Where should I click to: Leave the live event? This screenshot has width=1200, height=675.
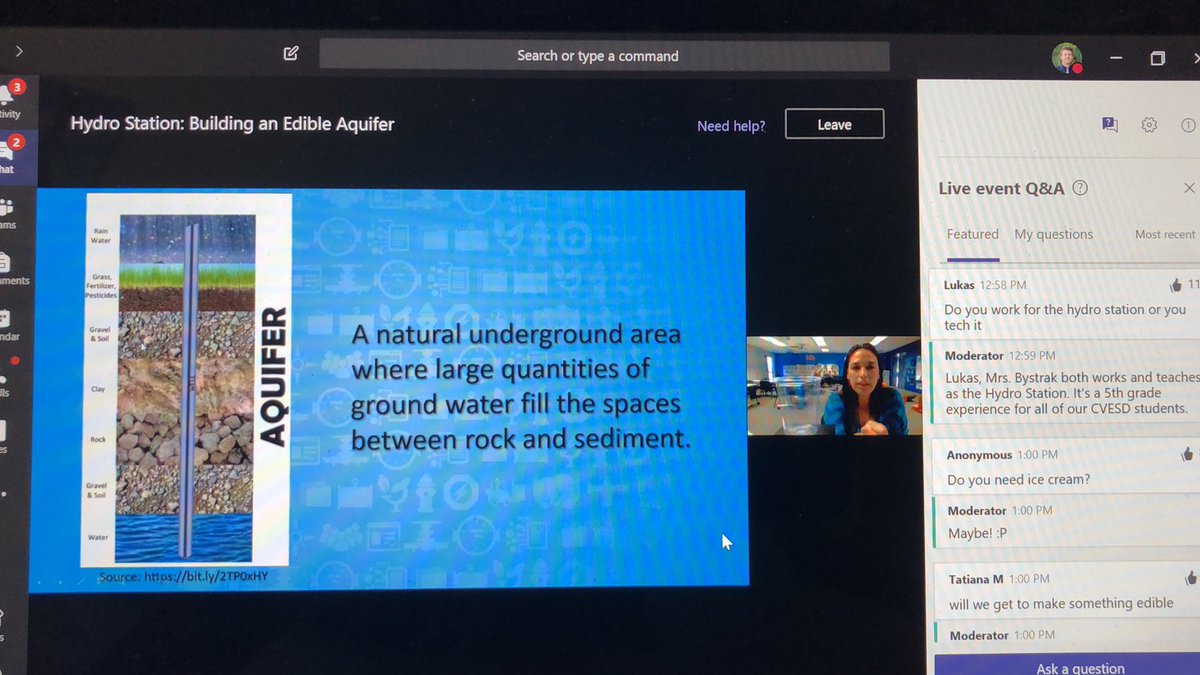834,124
